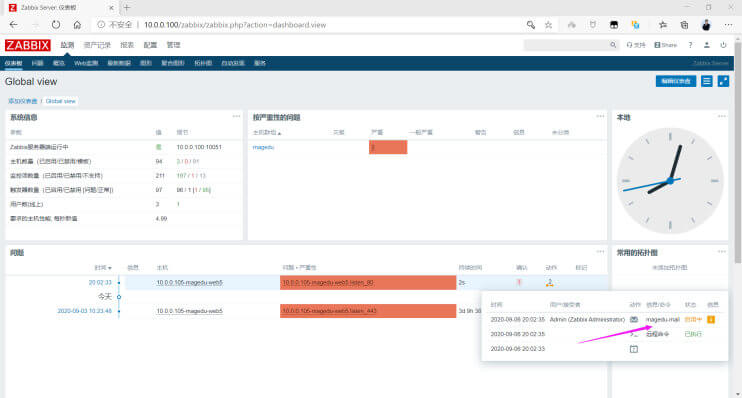Screen dimensions: 742x398
Task: Open the 系统信息 widget options menu
Action: pyautogui.click(x=236, y=116)
